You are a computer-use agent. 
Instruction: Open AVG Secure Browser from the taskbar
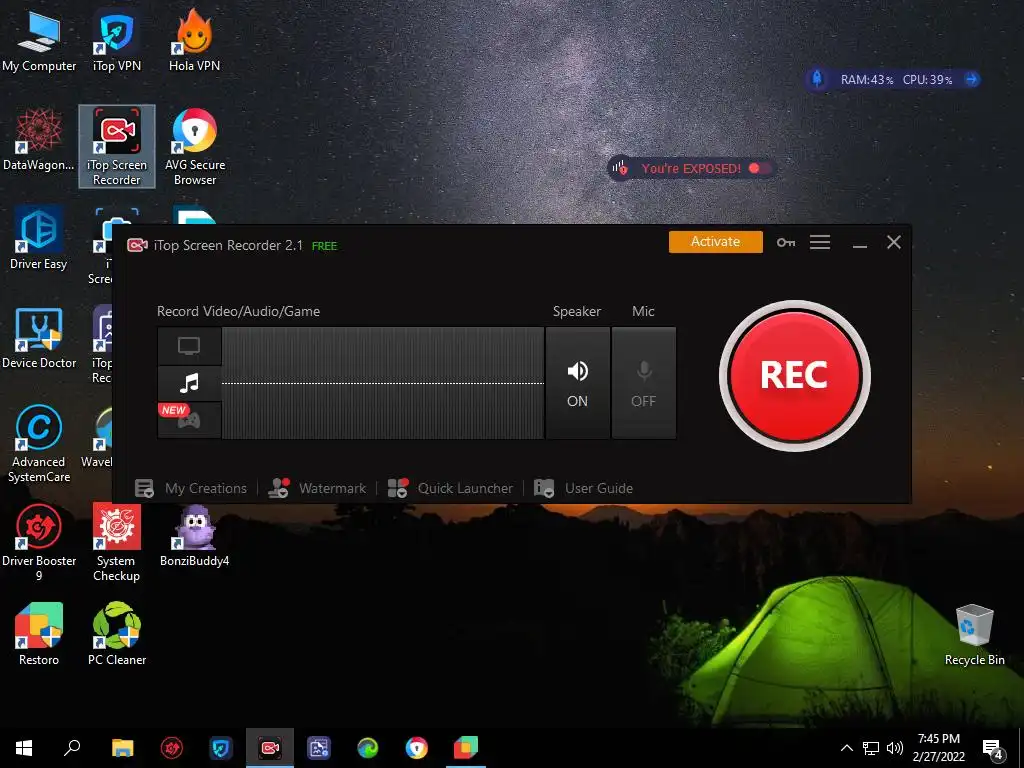pos(417,748)
